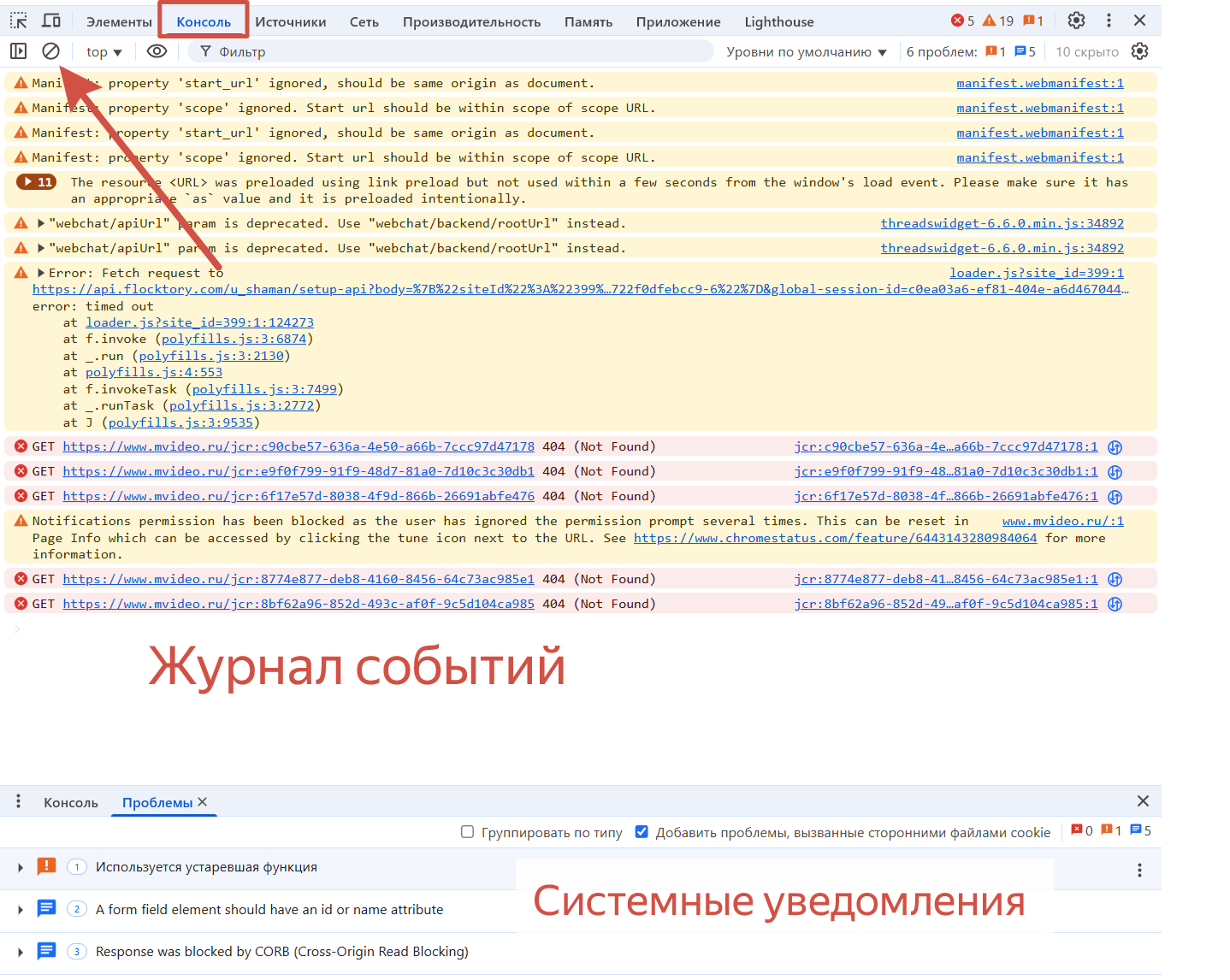Open the Lighthouse tab
This screenshot has height=980, width=1230.
pyautogui.click(x=778, y=22)
